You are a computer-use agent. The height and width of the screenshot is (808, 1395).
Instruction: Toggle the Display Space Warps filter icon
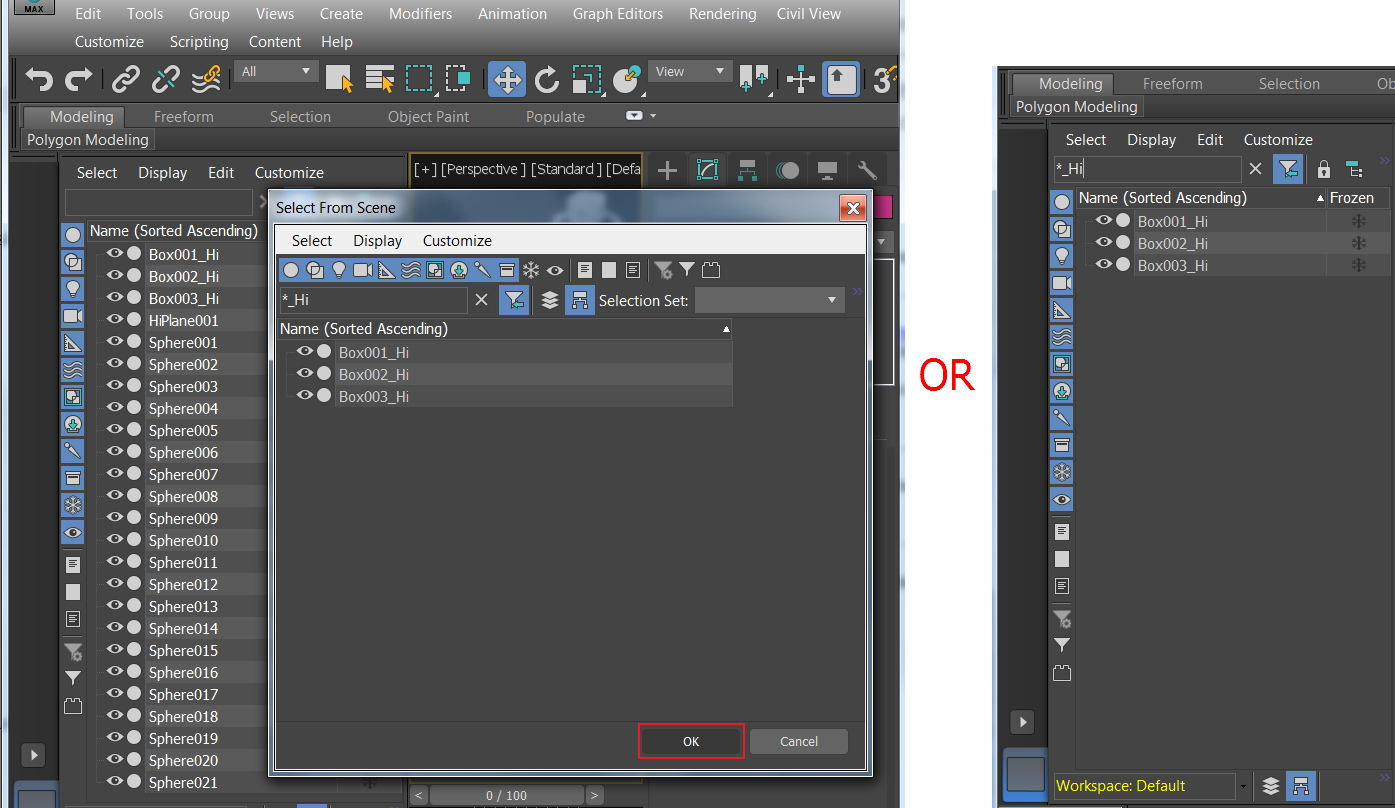click(411, 270)
